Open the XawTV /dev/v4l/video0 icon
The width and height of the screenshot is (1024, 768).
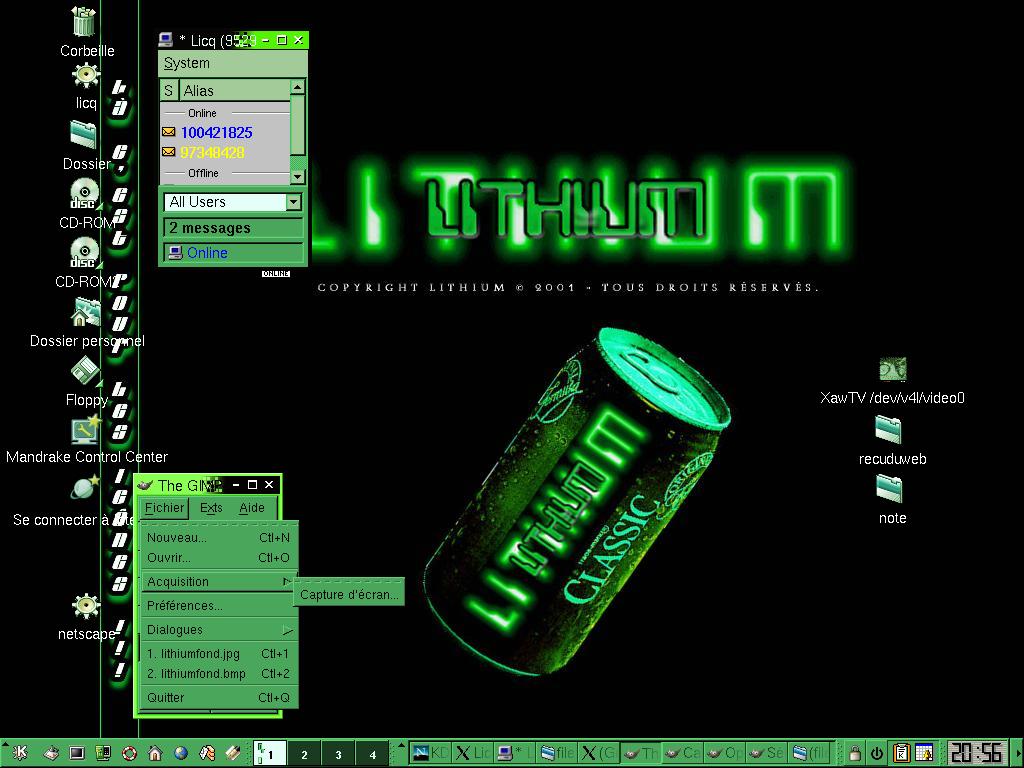[x=892, y=369]
